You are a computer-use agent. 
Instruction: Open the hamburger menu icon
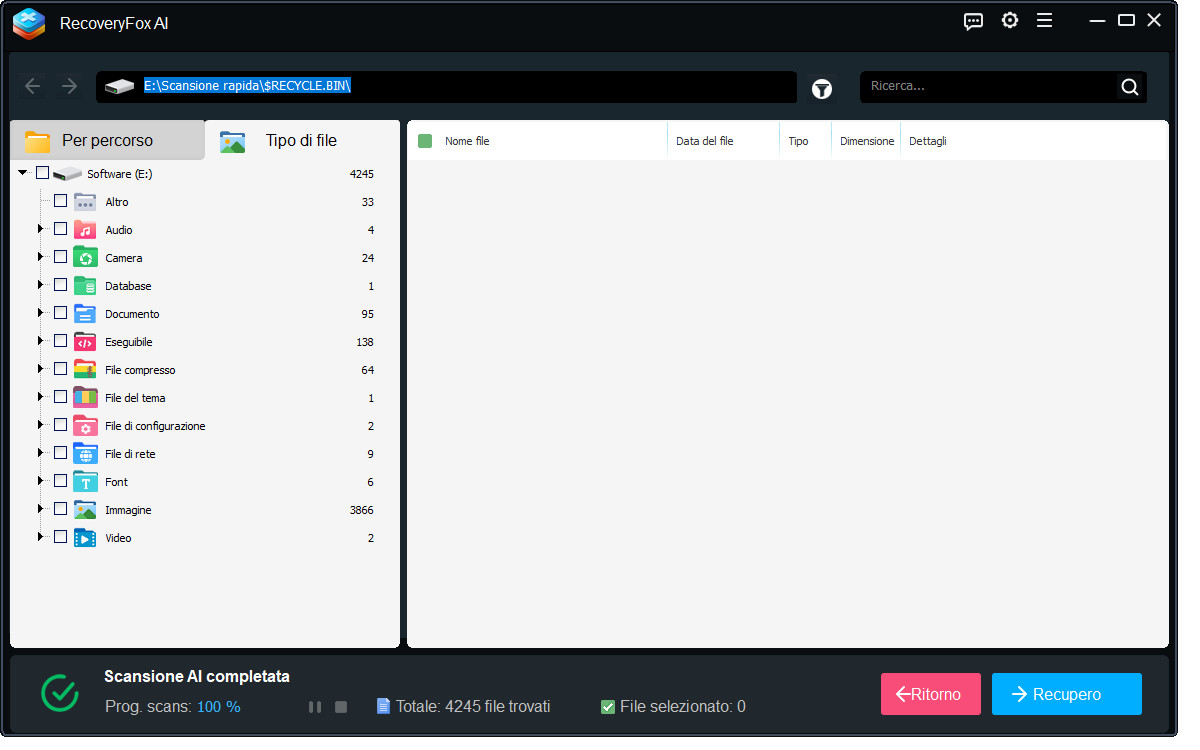pyautogui.click(x=1044, y=21)
